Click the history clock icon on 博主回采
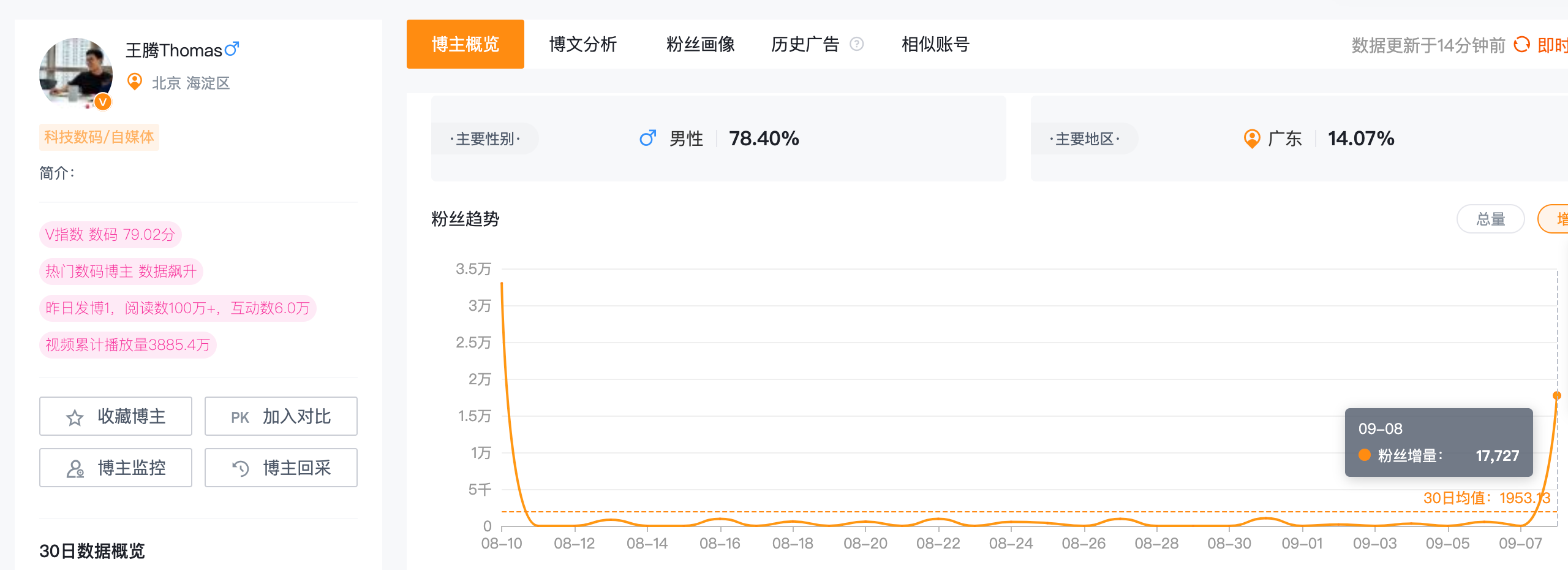 coord(240,469)
